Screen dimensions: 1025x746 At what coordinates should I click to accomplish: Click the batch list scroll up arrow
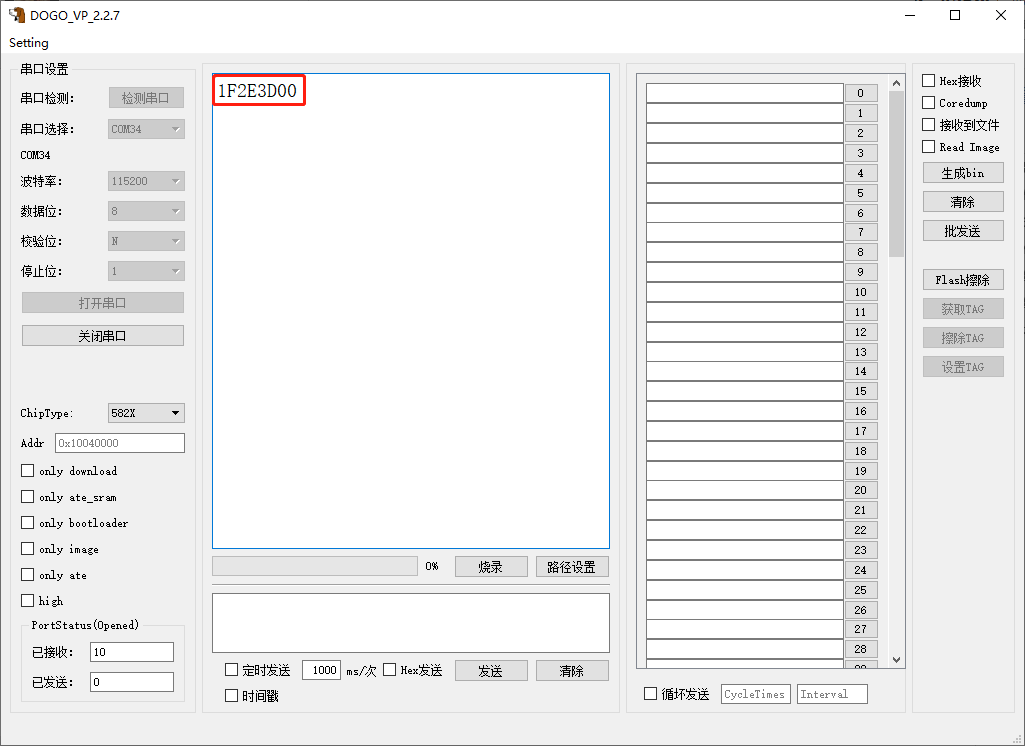click(x=896, y=83)
